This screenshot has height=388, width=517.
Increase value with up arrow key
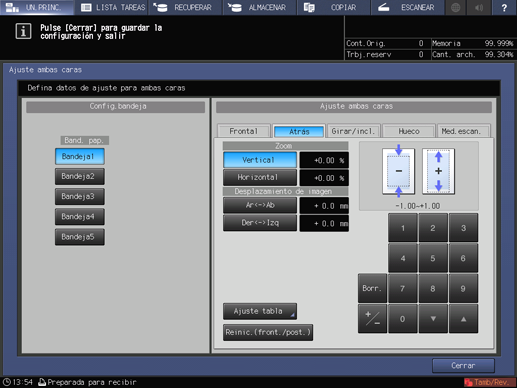463,319
